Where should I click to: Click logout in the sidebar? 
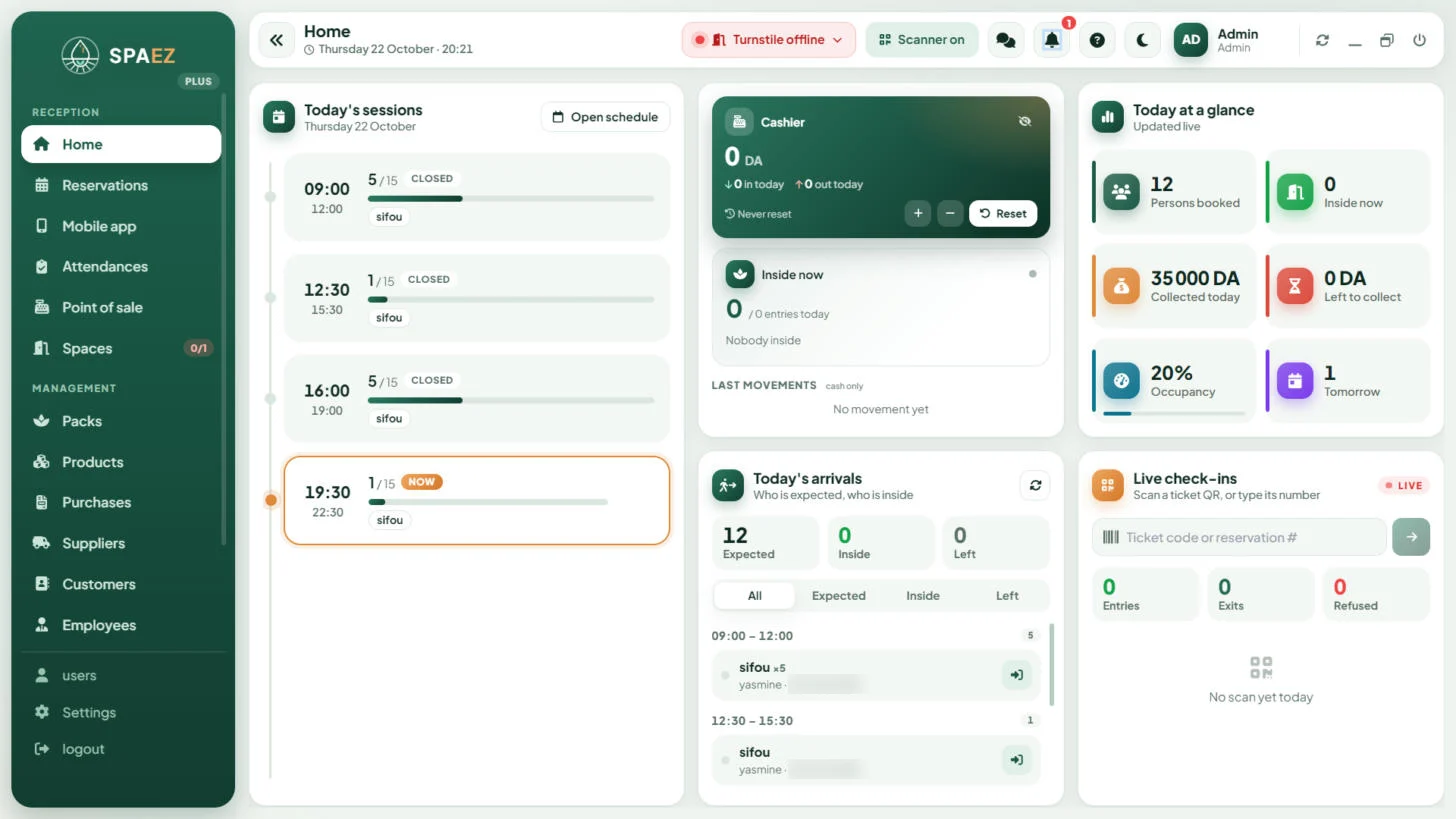(121, 749)
